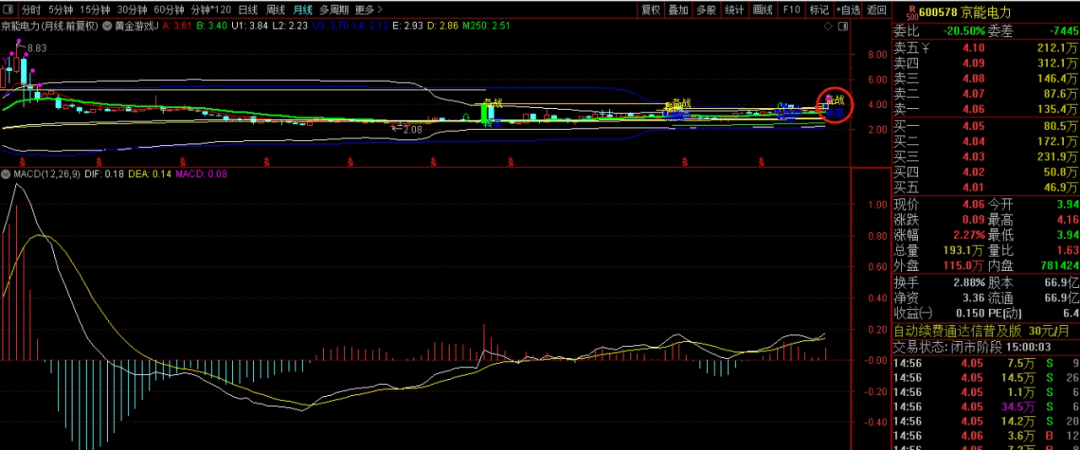
Task: Open the 画线 drawing tools
Action: click(x=762, y=10)
